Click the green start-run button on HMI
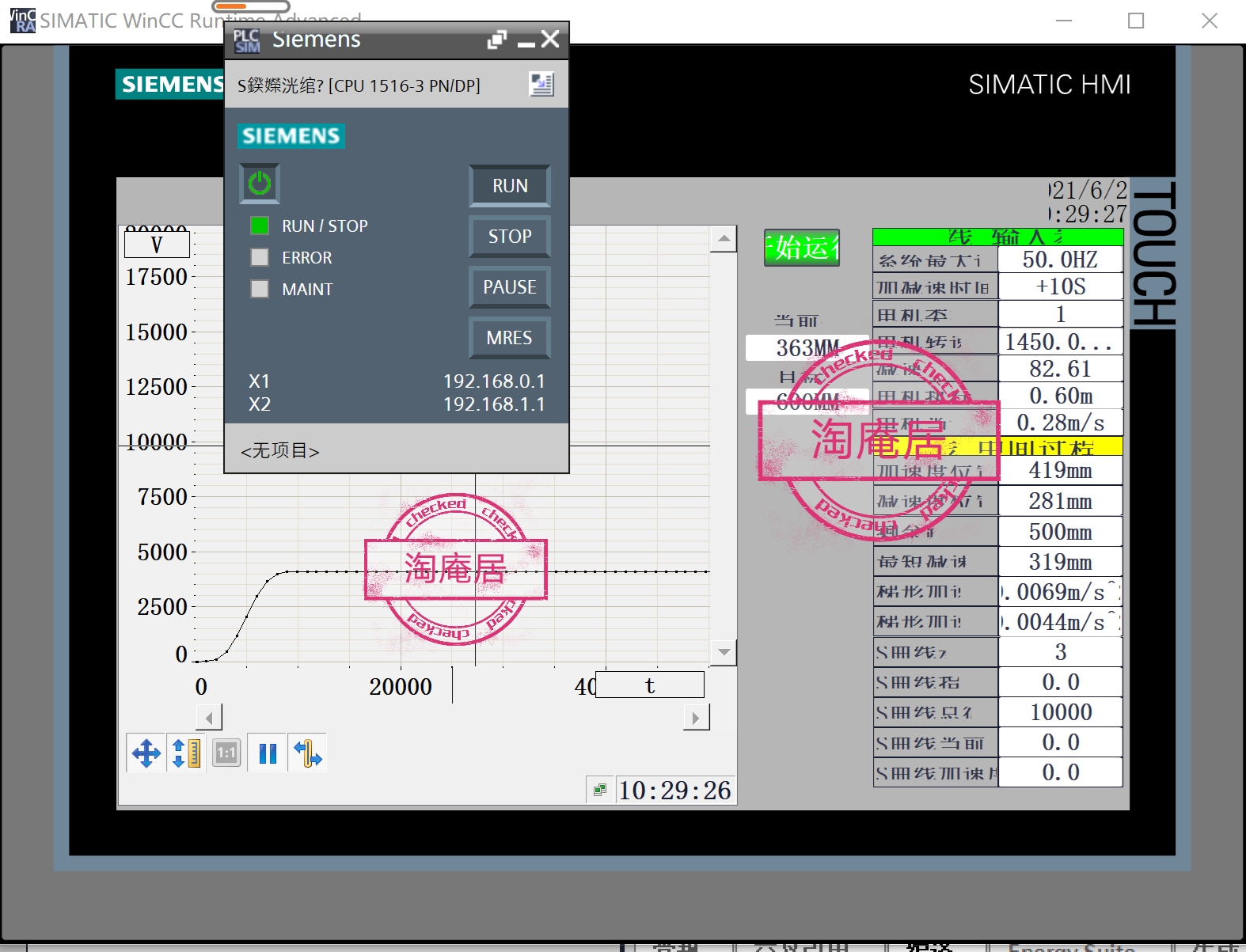Image resolution: width=1246 pixels, height=952 pixels. tap(801, 248)
